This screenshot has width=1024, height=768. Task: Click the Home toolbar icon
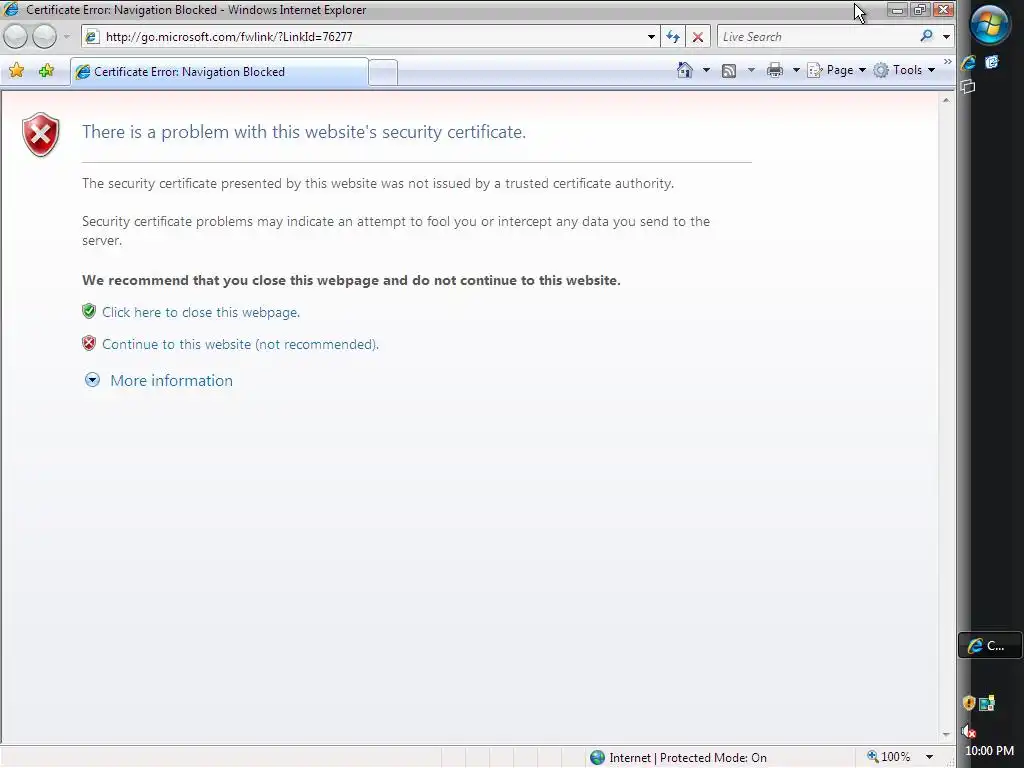click(x=684, y=70)
